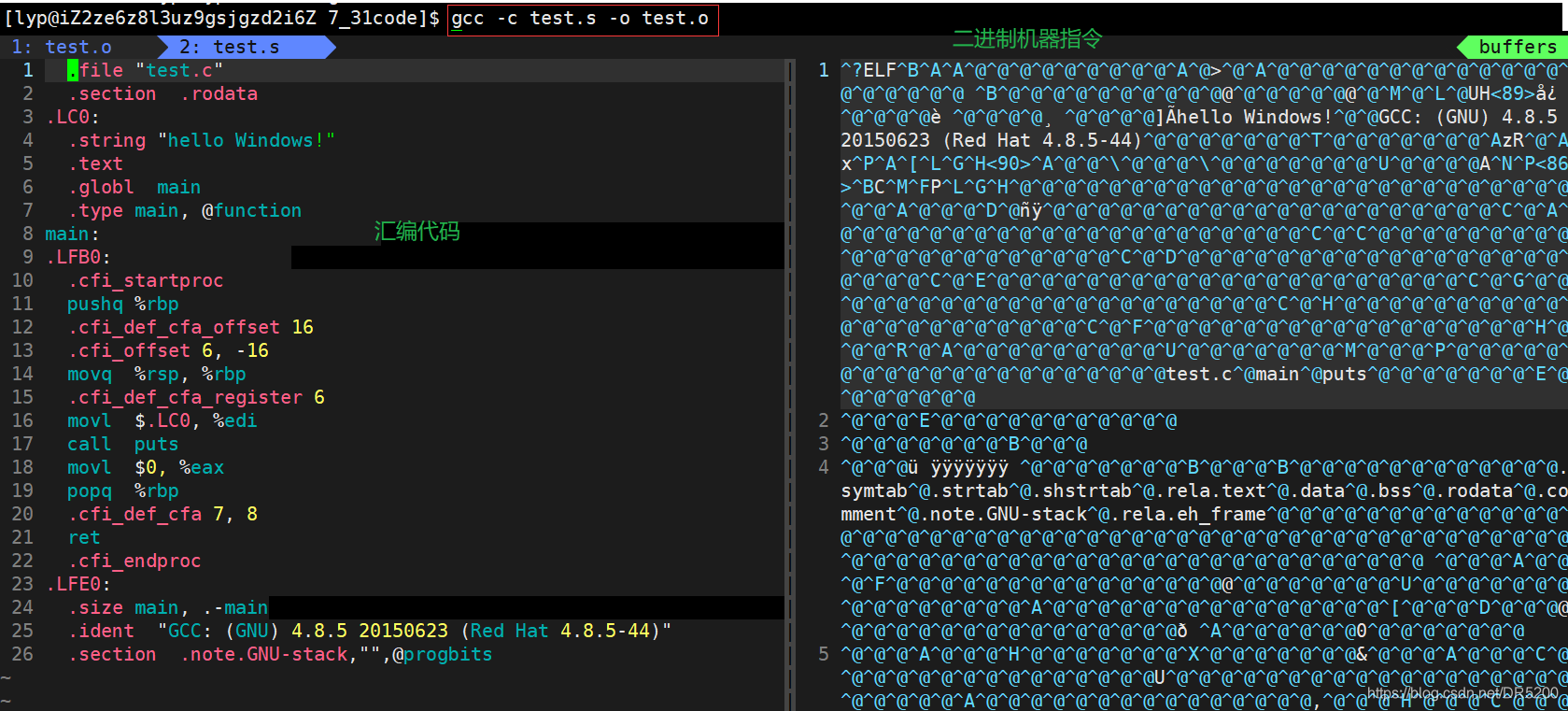1568x711 pixels.
Task: Click the pushq %rbp instruction
Action: pos(122,304)
